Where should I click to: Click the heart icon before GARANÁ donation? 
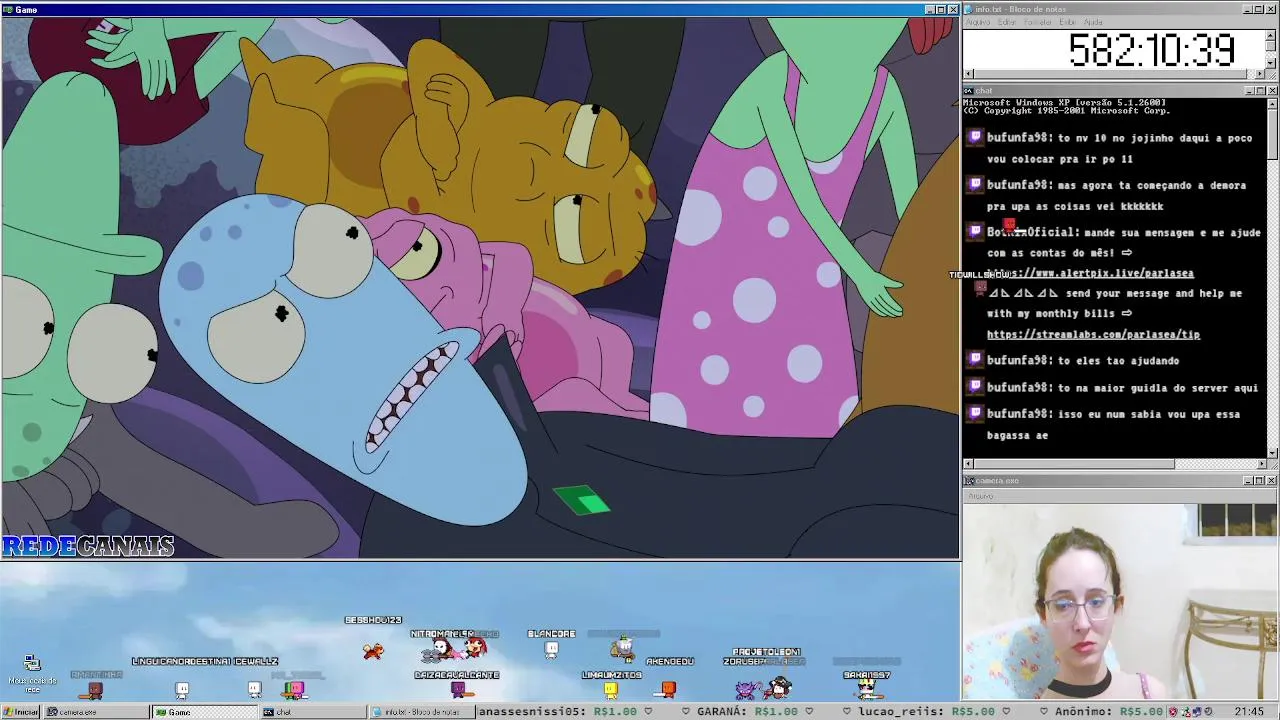coord(686,712)
